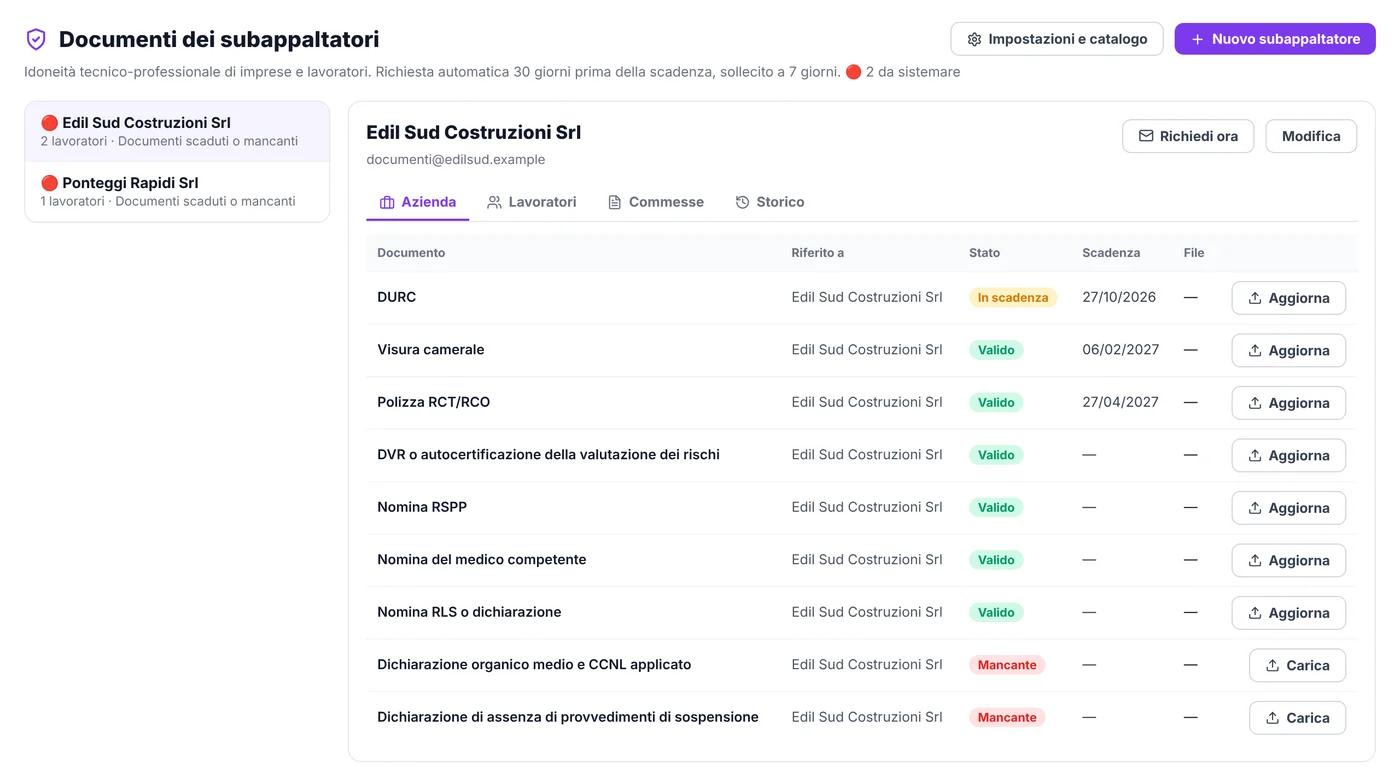Click the people icon on the Lavoratori tab
Screen dimensions: 1400x784
(x=494, y=202)
